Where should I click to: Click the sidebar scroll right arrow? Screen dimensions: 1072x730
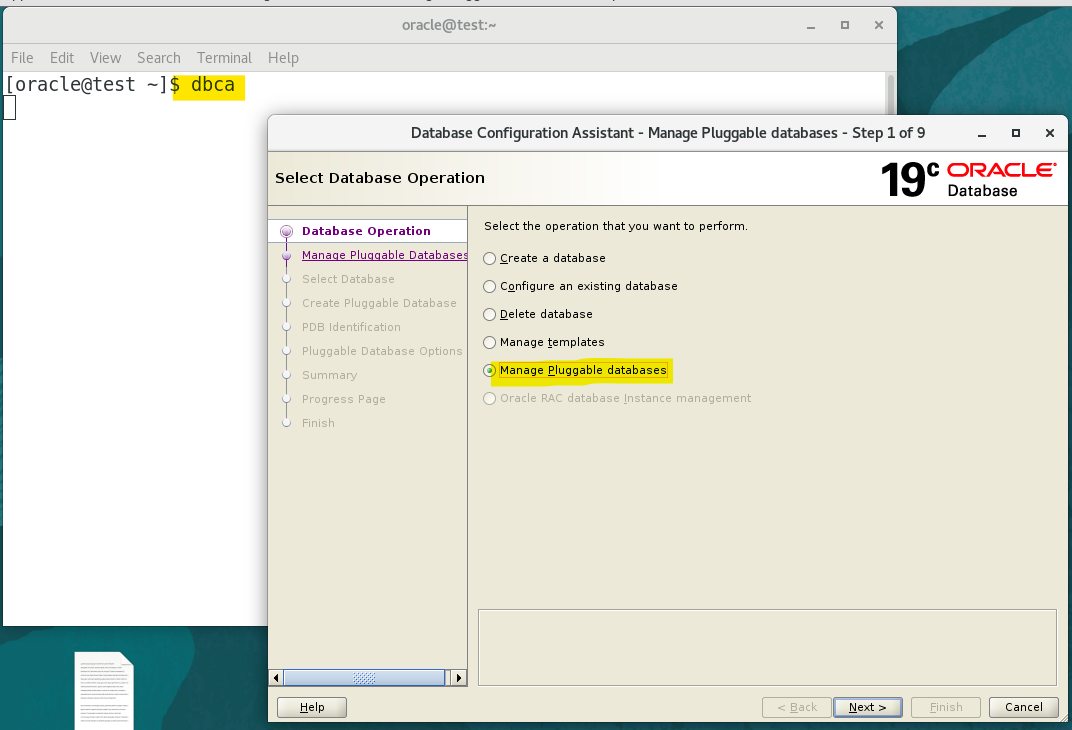pyautogui.click(x=459, y=678)
